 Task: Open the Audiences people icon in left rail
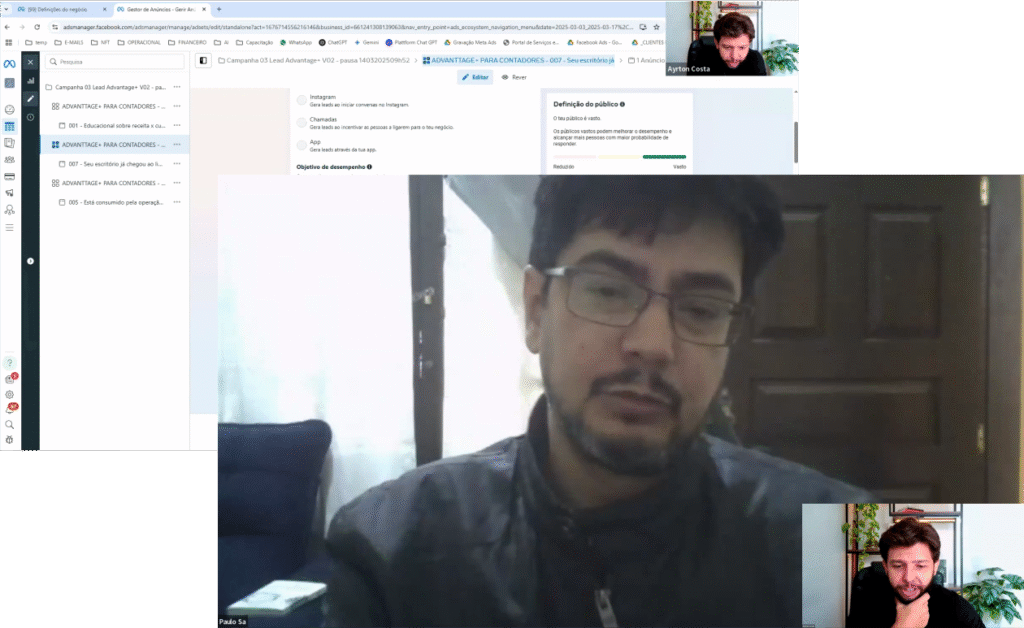tap(9, 159)
